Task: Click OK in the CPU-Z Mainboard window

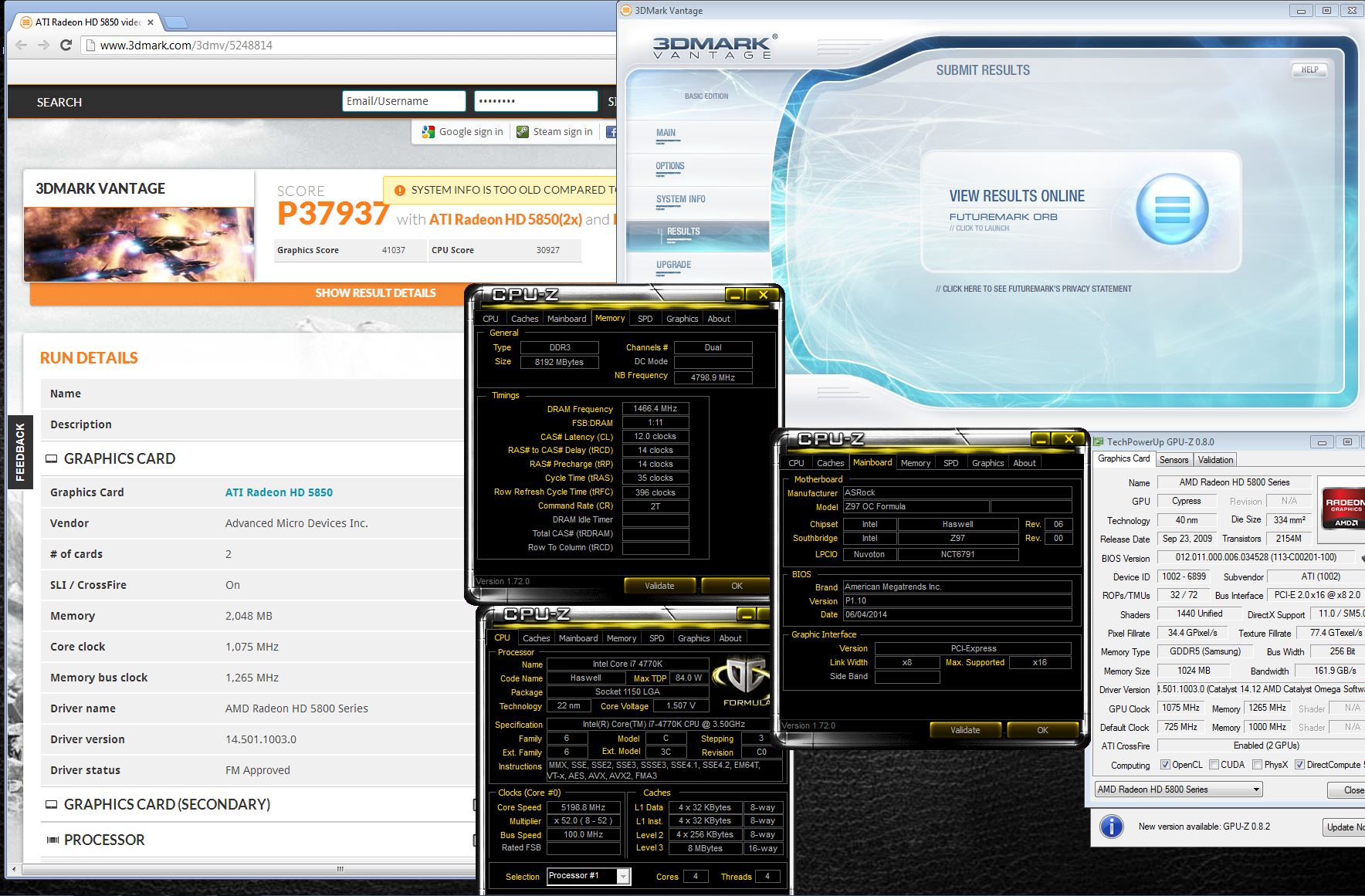Action: (x=1042, y=730)
